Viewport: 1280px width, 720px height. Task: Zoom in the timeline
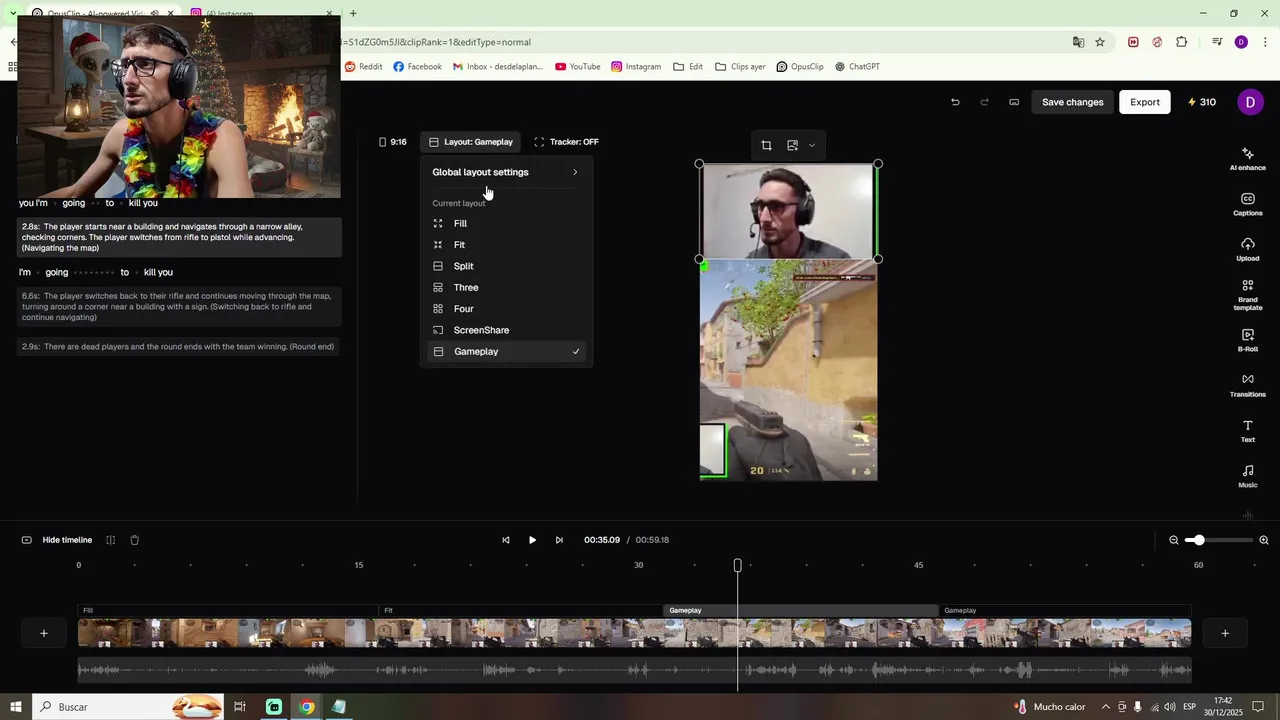[x=1264, y=540]
